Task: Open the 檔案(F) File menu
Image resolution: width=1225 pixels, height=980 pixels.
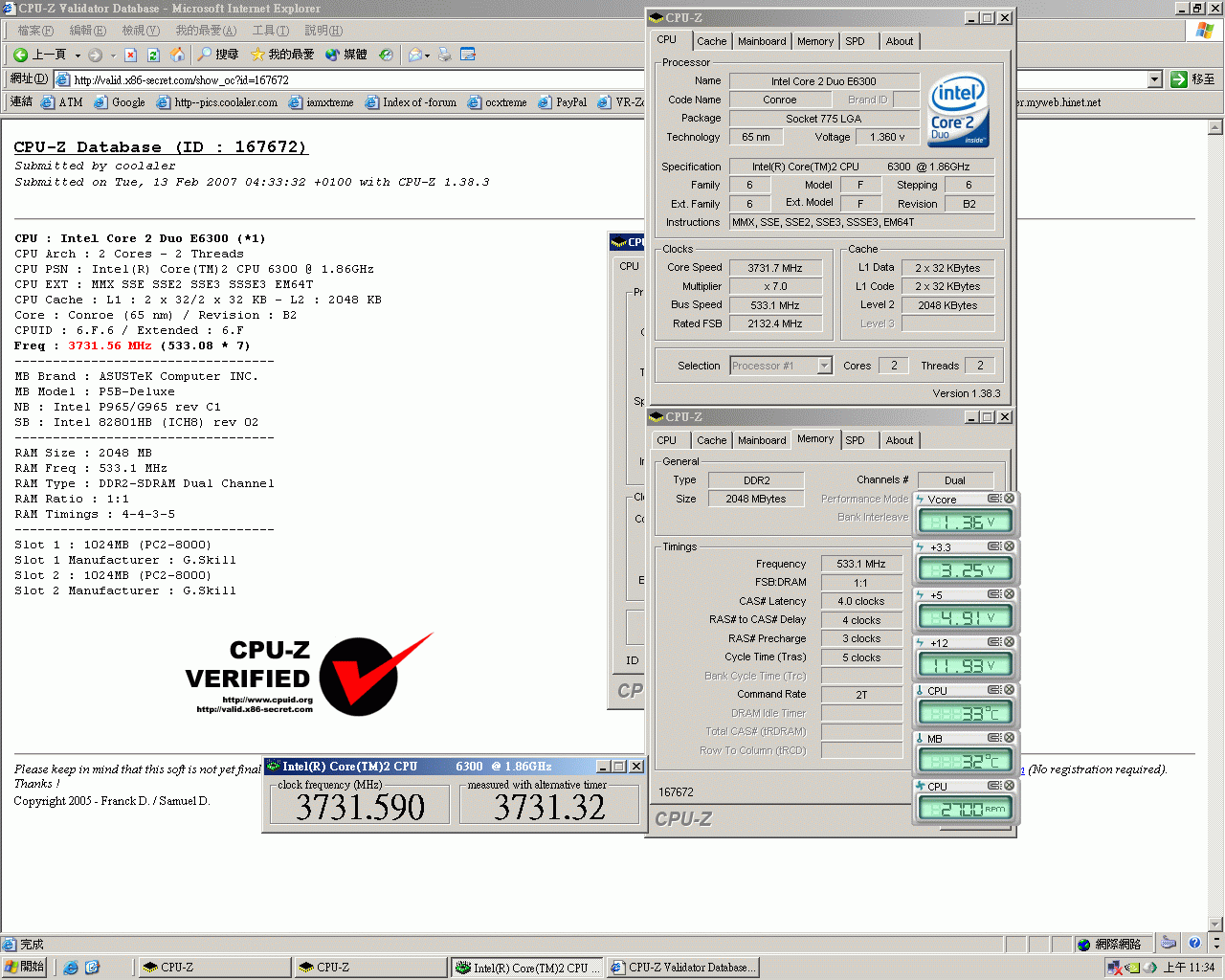Action: click(x=35, y=31)
